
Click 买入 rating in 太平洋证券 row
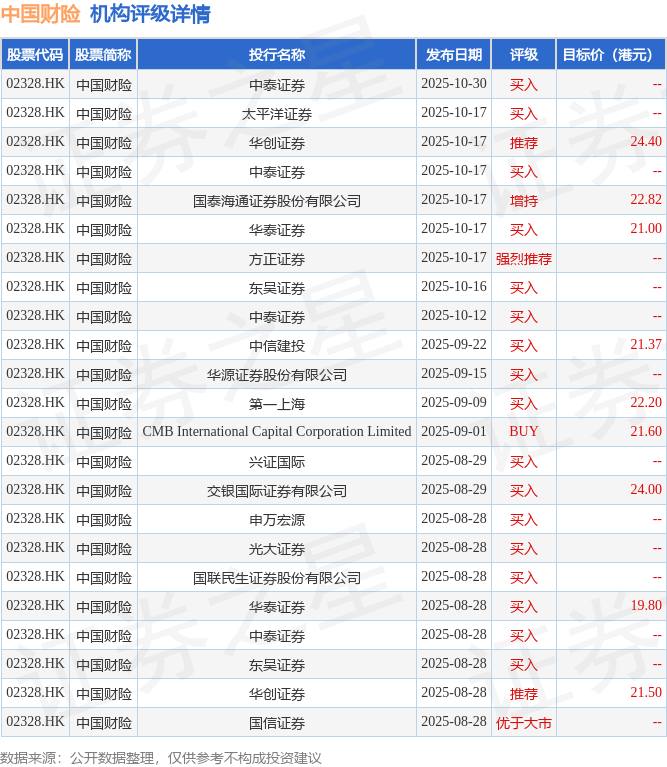(524, 114)
